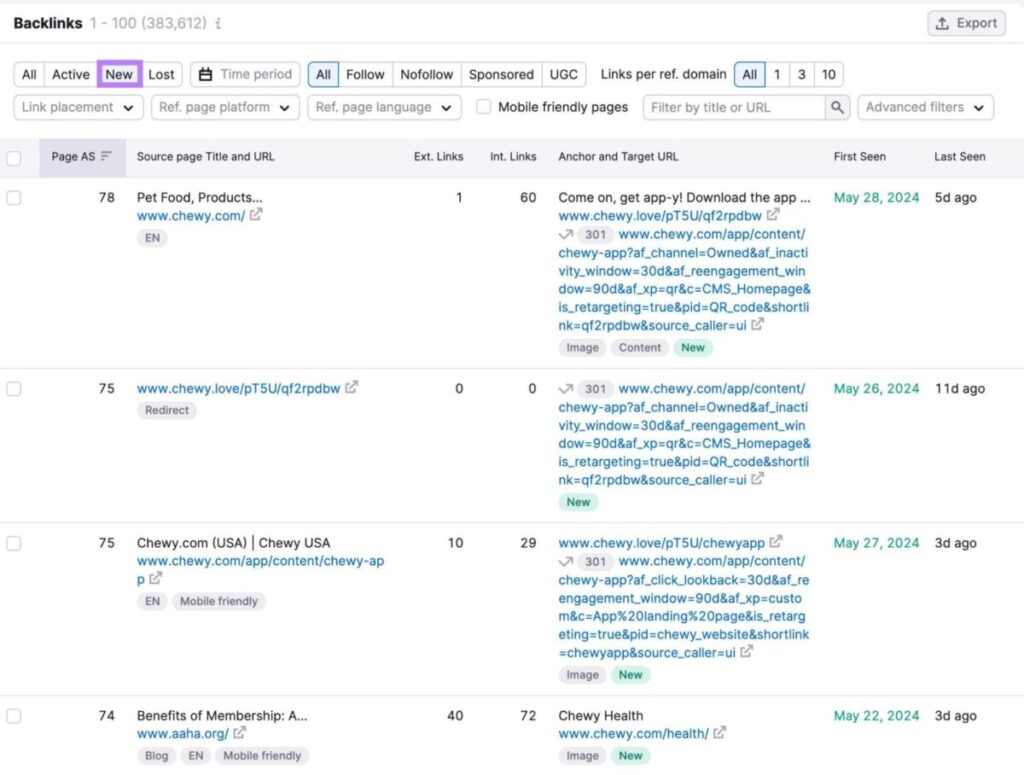Open external icon next to www.chewy.com/health/

pos(720,733)
